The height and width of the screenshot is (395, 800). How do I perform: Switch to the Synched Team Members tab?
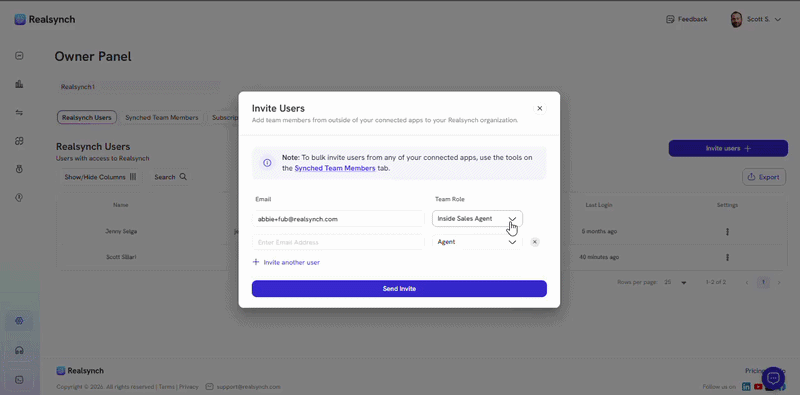(162, 117)
